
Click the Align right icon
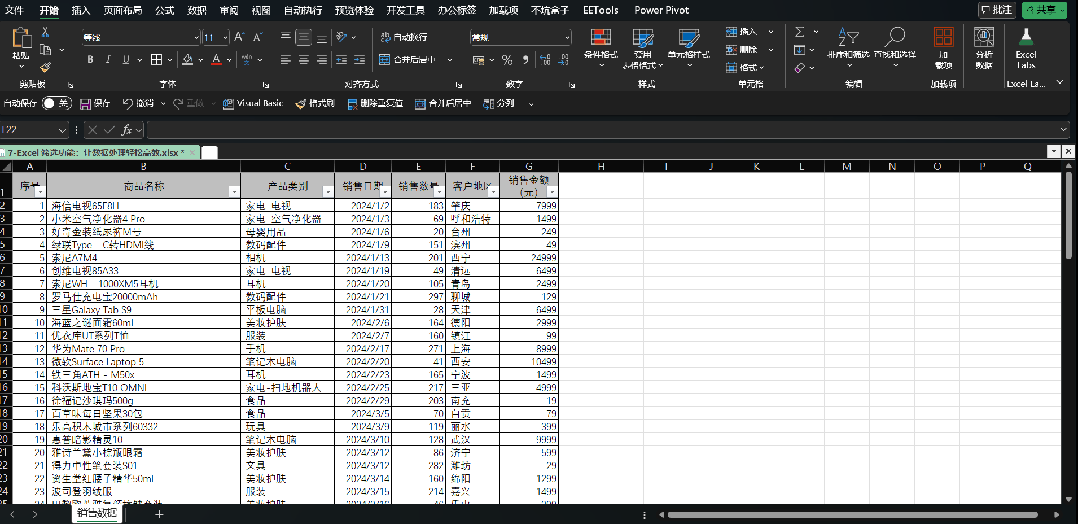[322, 60]
